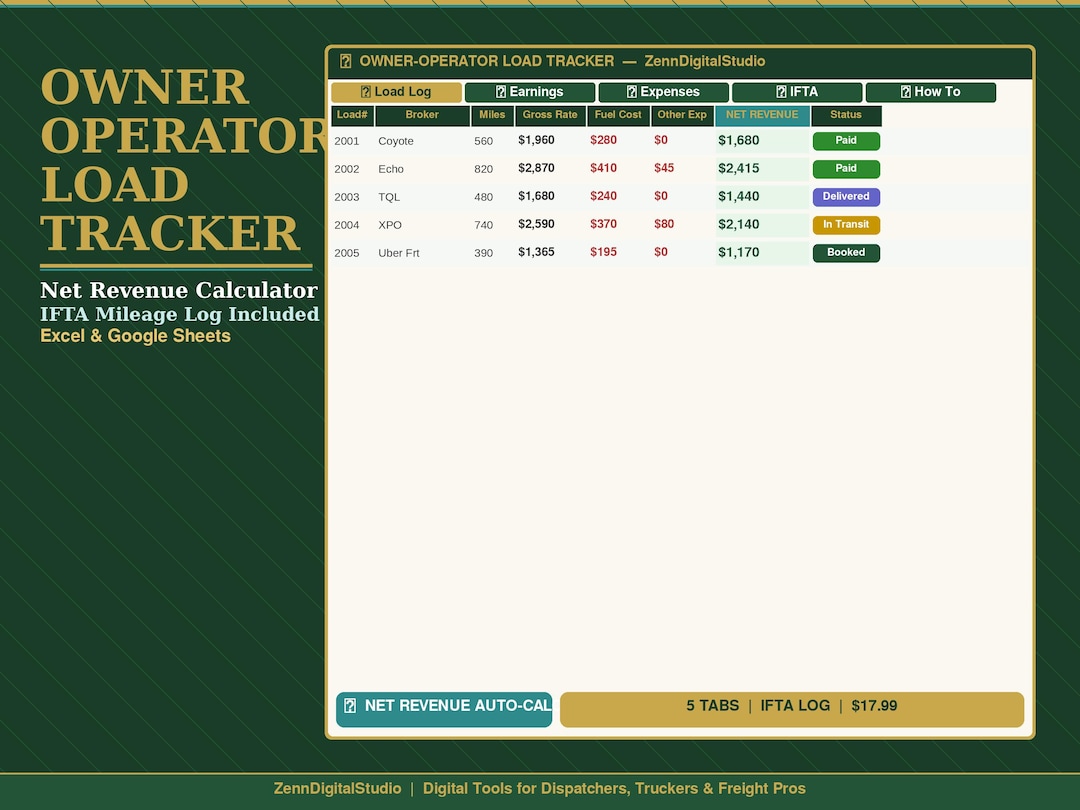The image size is (1080, 810).
Task: Click the Paid status badge for load 2001
Action: pyautogui.click(x=846, y=141)
